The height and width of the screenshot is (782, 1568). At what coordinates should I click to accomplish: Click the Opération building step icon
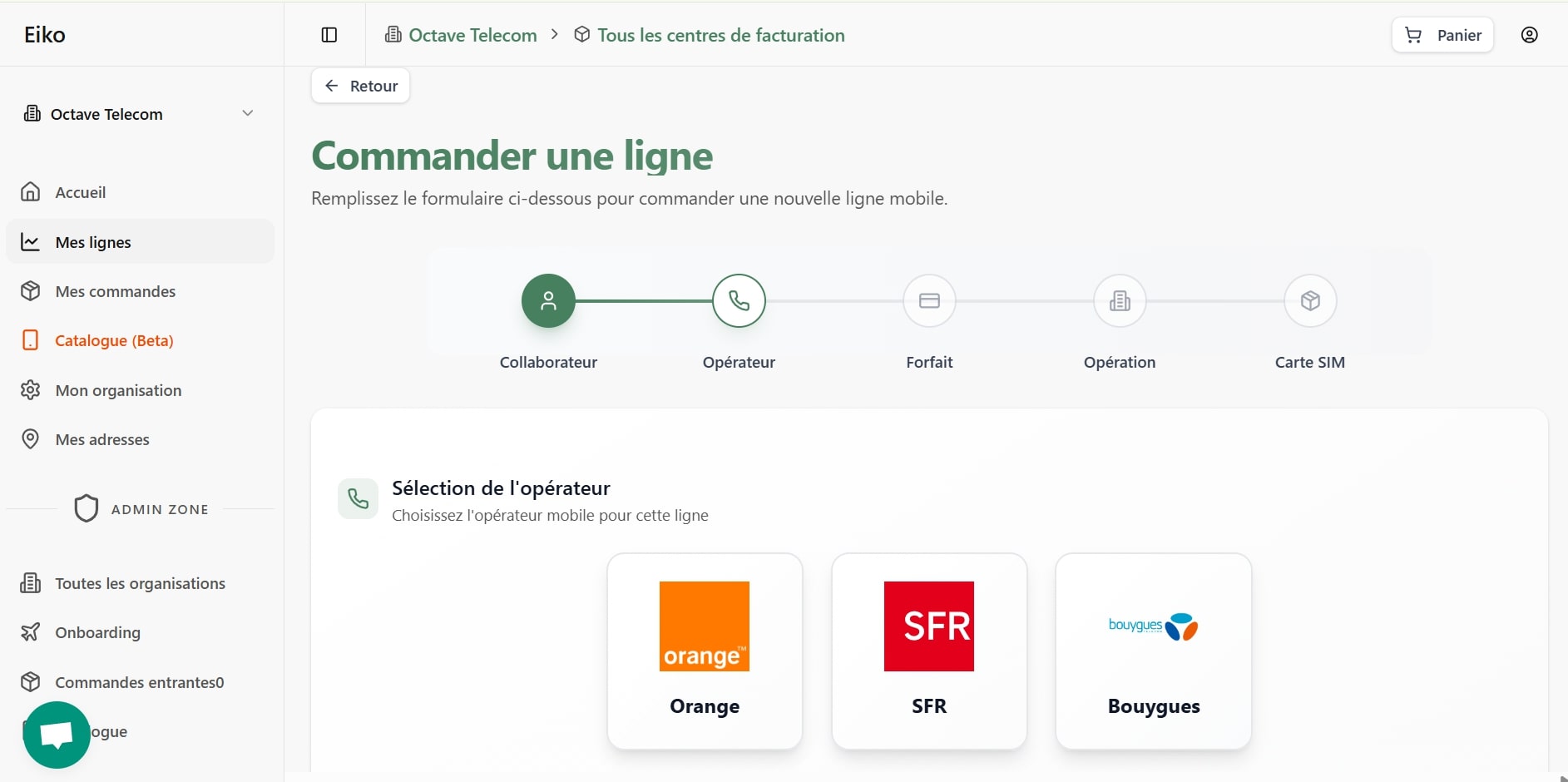point(1120,300)
